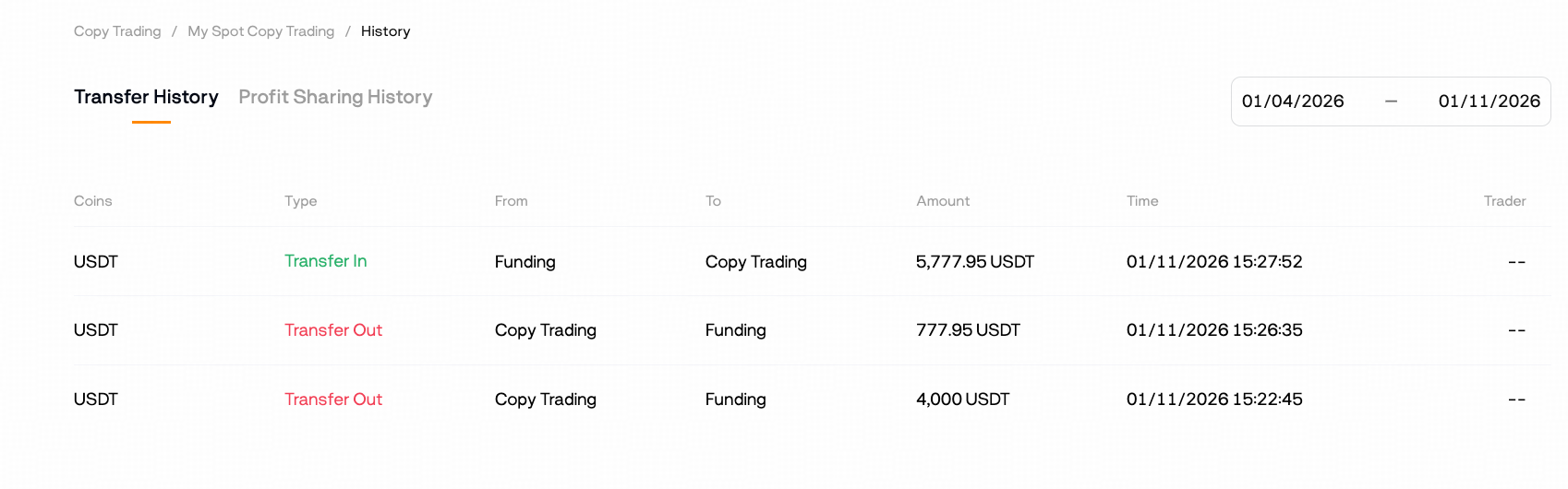Select the Trader column header
The image size is (1568, 489).
point(1504,201)
